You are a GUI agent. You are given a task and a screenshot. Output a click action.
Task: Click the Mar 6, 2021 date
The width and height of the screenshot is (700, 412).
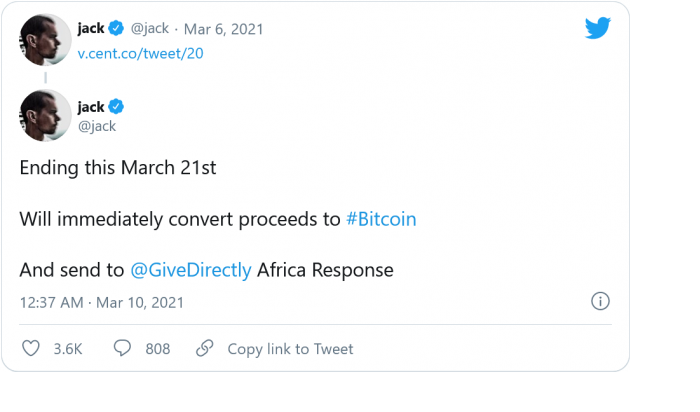tap(226, 29)
